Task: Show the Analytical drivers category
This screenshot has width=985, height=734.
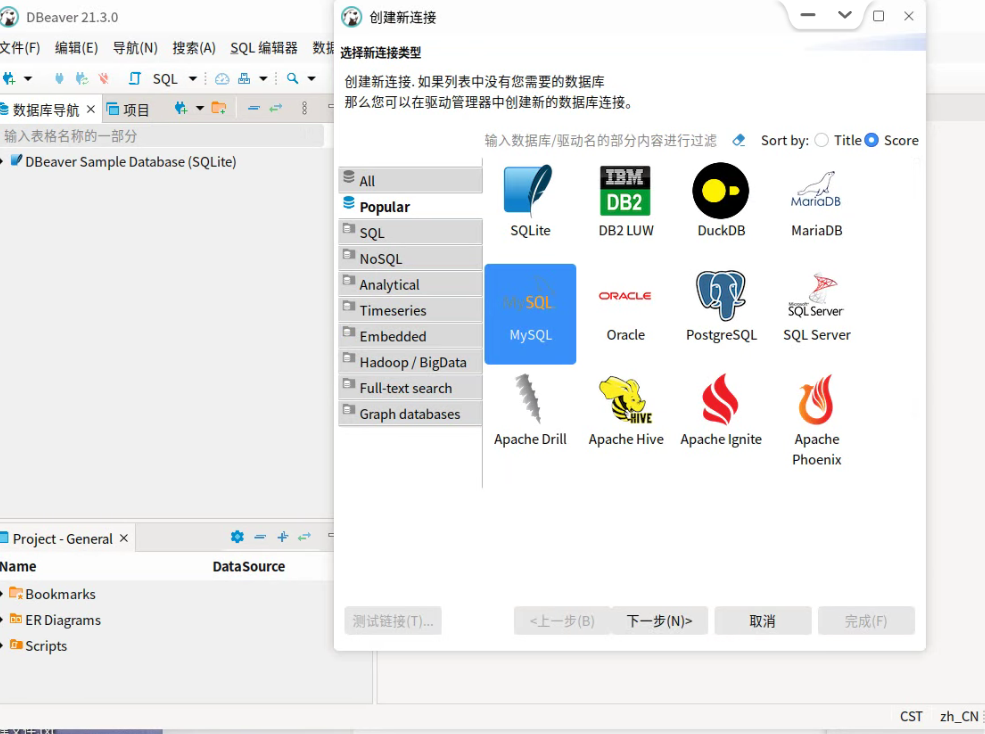Action: tap(411, 284)
